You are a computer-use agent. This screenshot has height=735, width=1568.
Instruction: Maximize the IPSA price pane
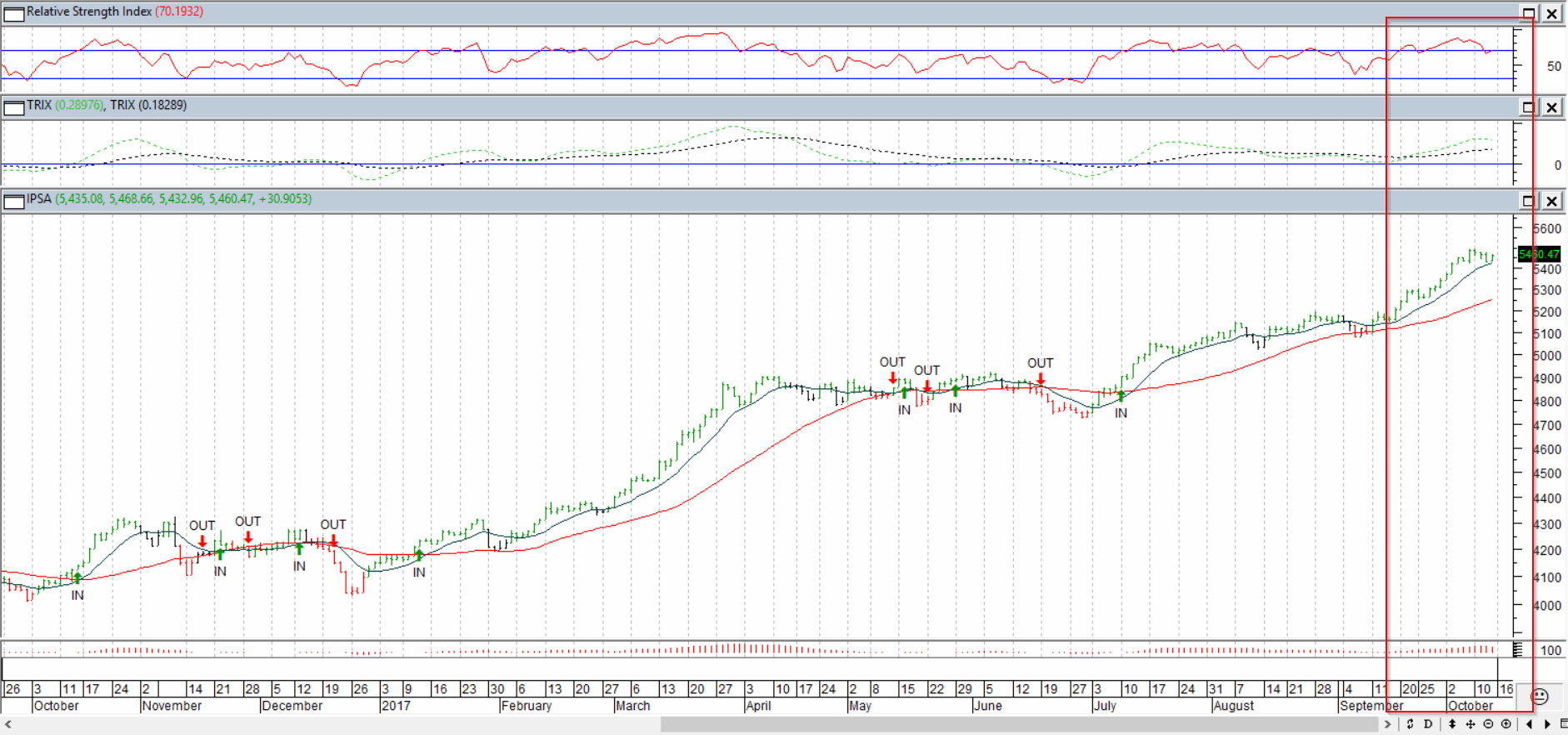tap(1529, 201)
